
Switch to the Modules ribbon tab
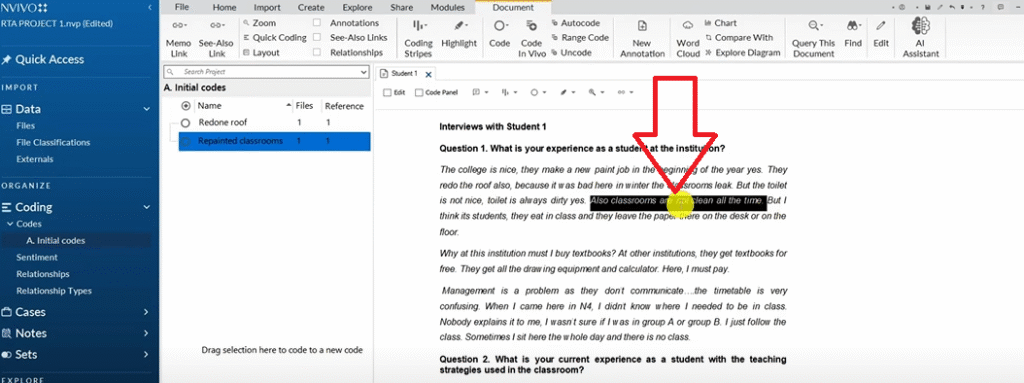click(x=448, y=8)
